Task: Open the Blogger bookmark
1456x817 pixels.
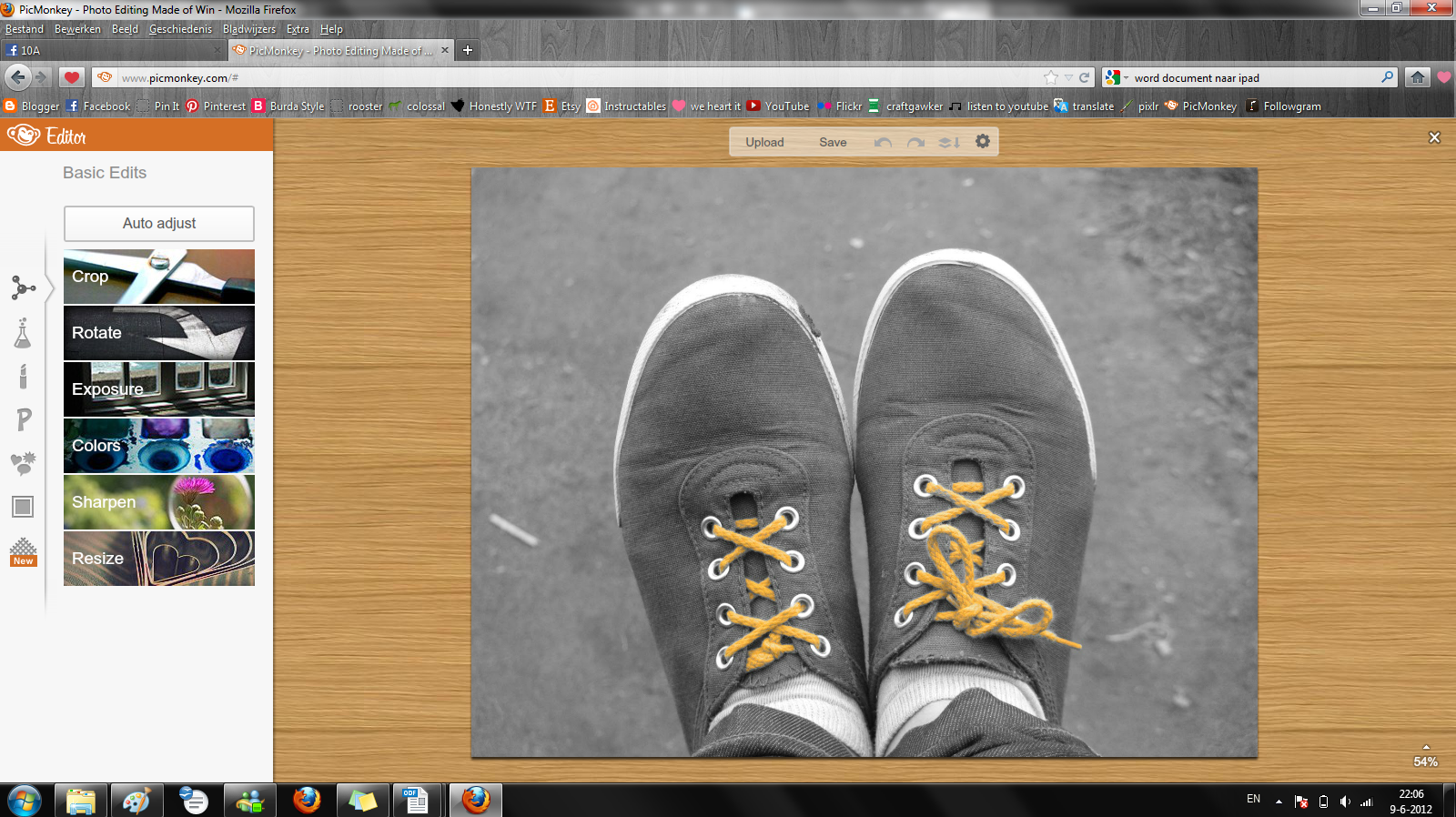Action: point(32,106)
